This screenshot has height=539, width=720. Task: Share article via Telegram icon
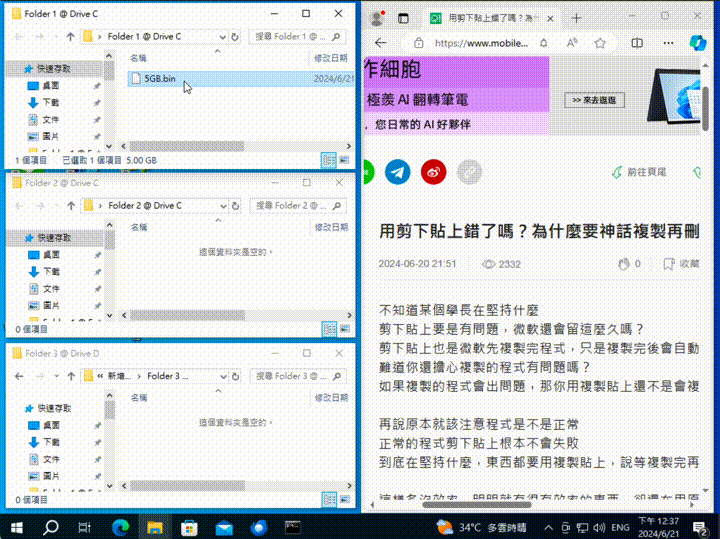coord(397,172)
